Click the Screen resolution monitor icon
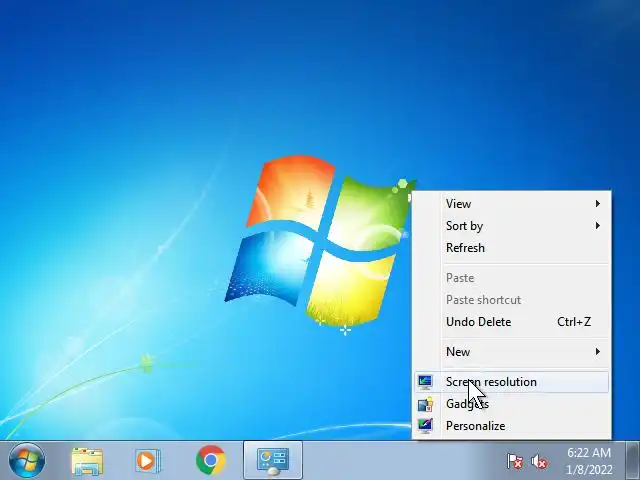 pyautogui.click(x=425, y=382)
